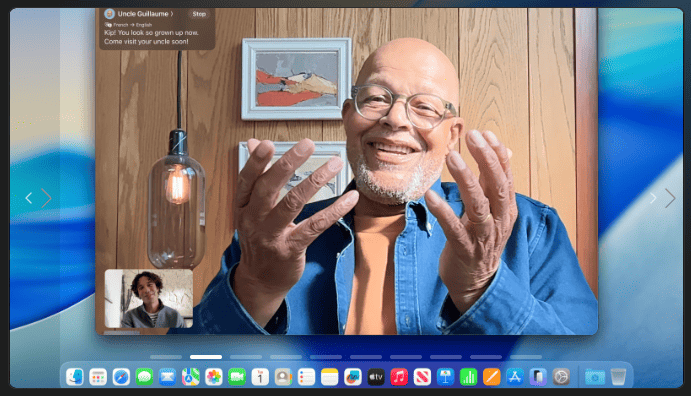Open the News app icon
The height and width of the screenshot is (396, 691).
(422, 377)
